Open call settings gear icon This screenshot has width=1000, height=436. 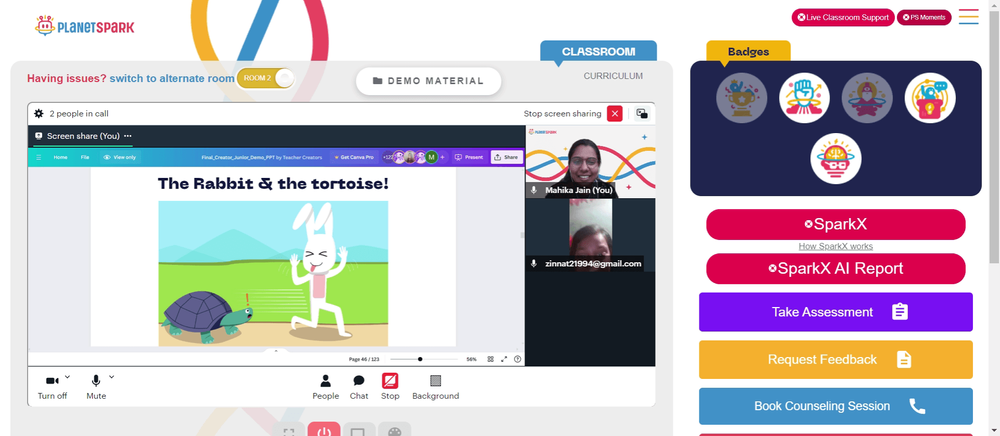39,113
